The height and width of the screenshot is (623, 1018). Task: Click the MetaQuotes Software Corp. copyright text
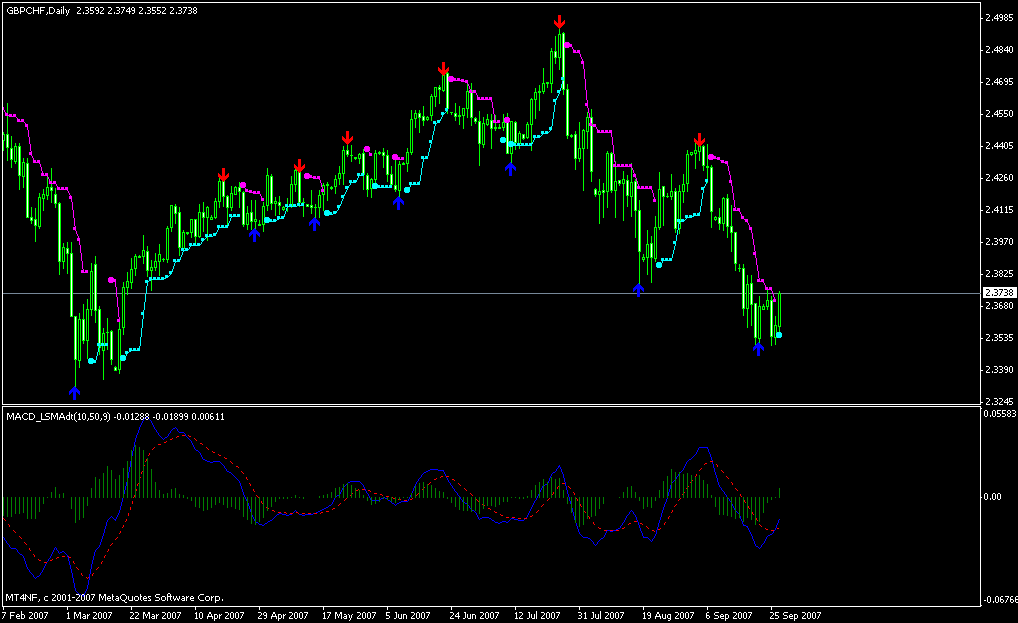point(110,597)
